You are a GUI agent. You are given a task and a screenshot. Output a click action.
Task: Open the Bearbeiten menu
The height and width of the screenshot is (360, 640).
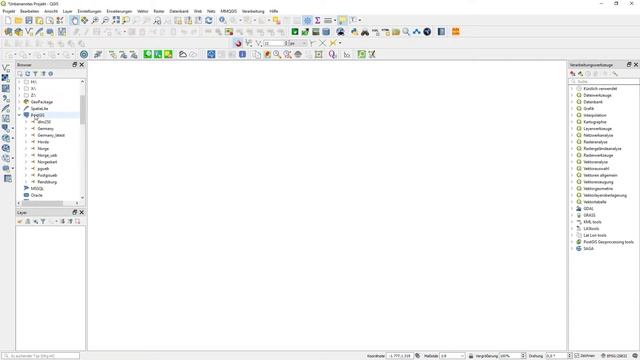[x=29, y=11]
